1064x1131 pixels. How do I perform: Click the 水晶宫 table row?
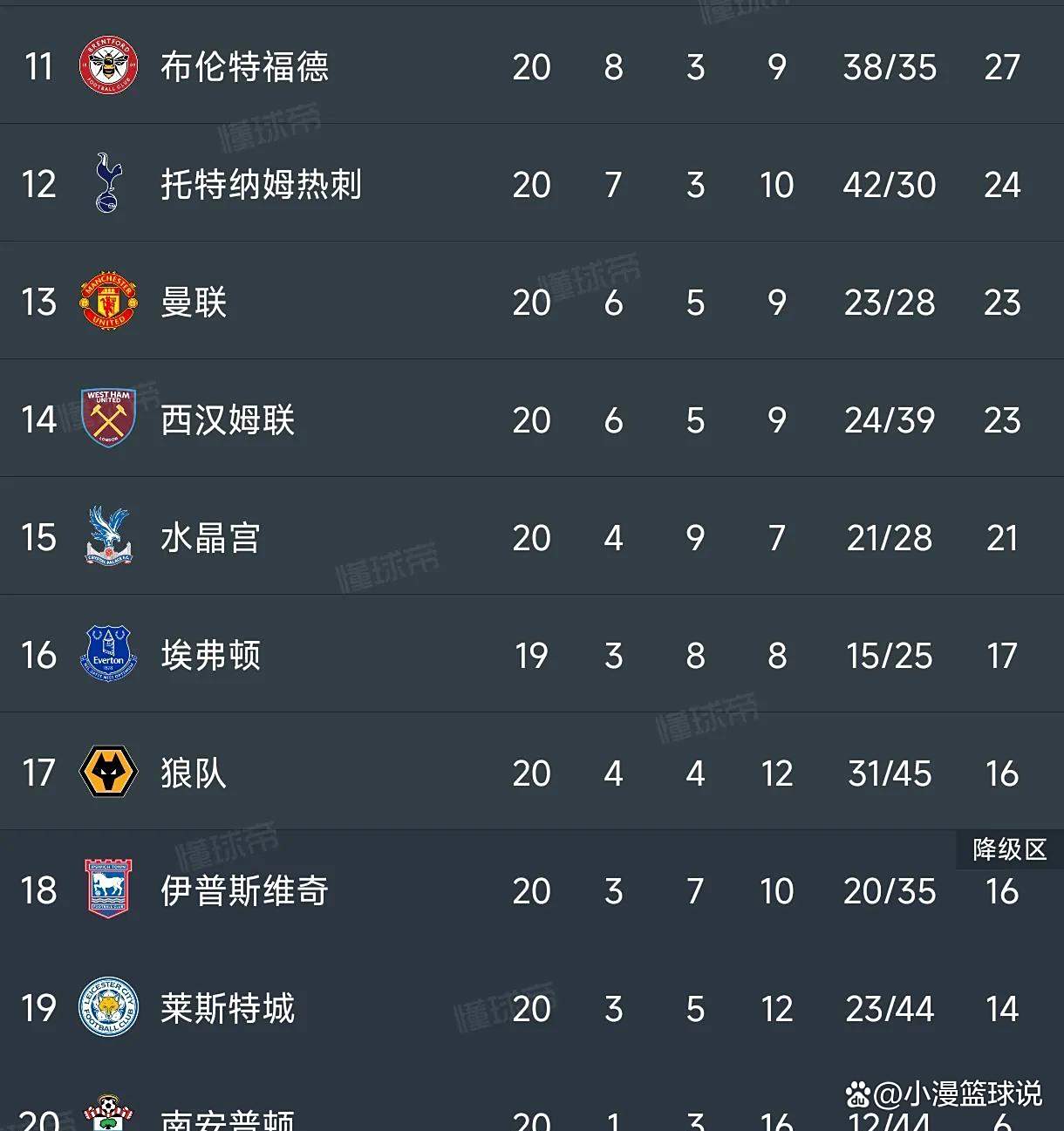click(x=532, y=537)
